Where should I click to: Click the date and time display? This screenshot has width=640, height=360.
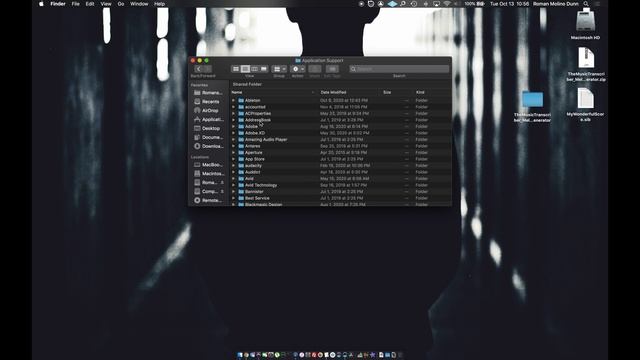click(x=509, y=4)
